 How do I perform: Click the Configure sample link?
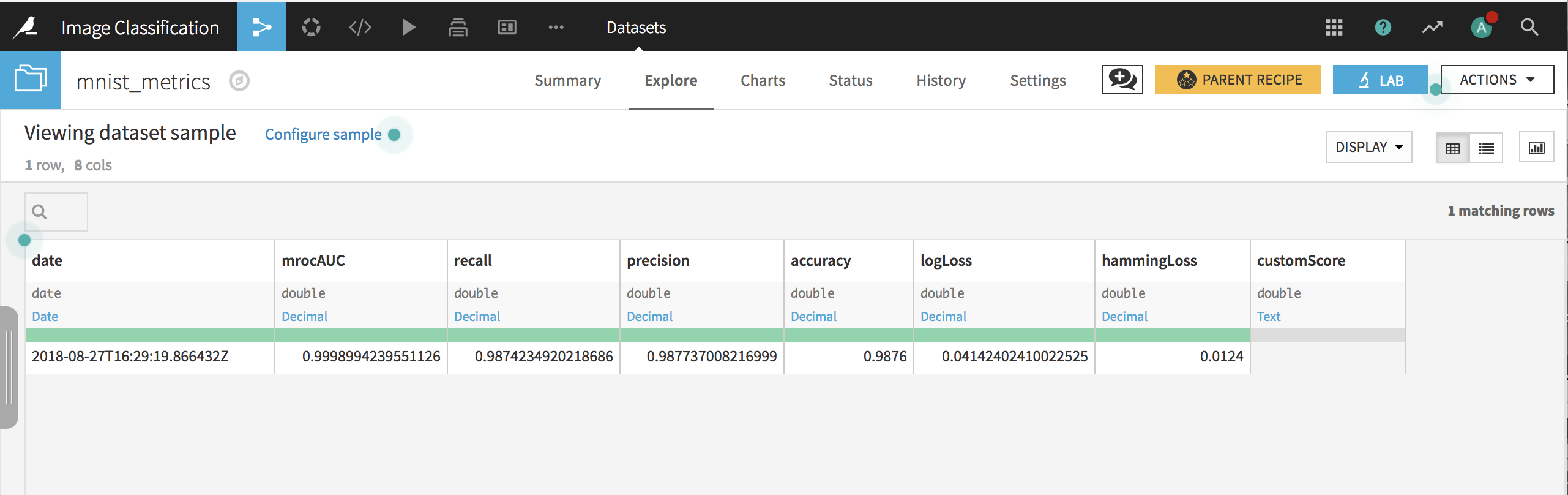[x=323, y=134]
